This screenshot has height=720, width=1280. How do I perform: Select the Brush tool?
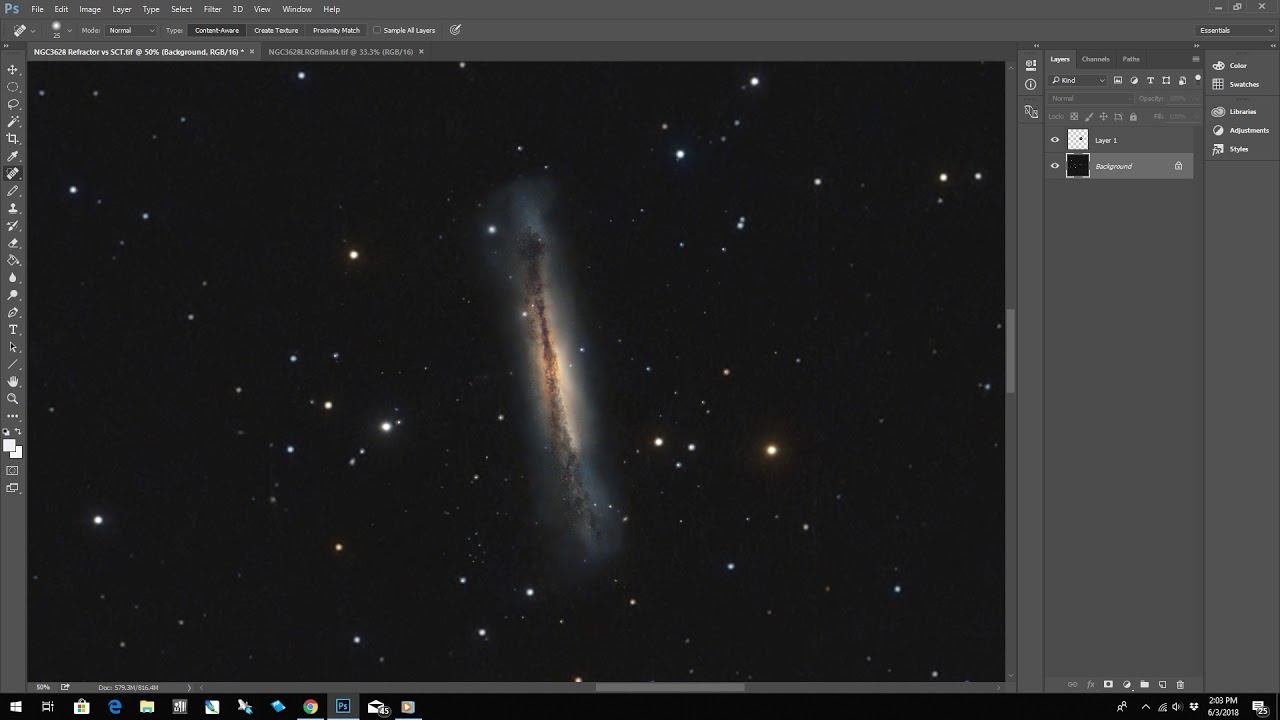[13, 191]
